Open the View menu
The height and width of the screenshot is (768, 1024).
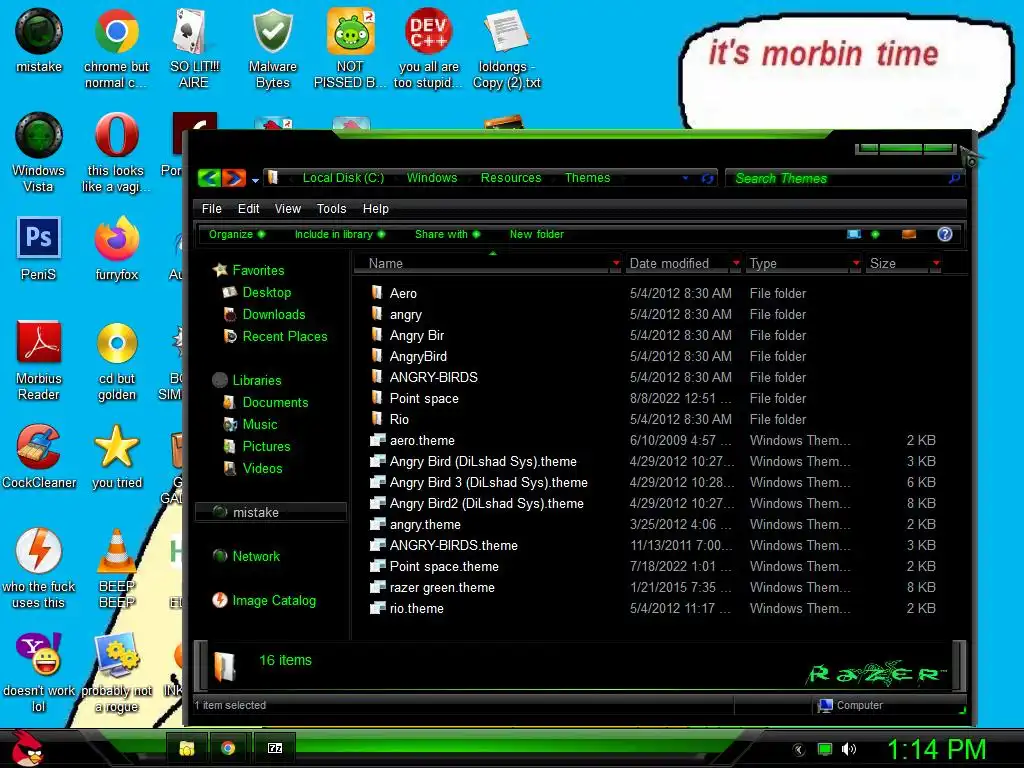[287, 208]
